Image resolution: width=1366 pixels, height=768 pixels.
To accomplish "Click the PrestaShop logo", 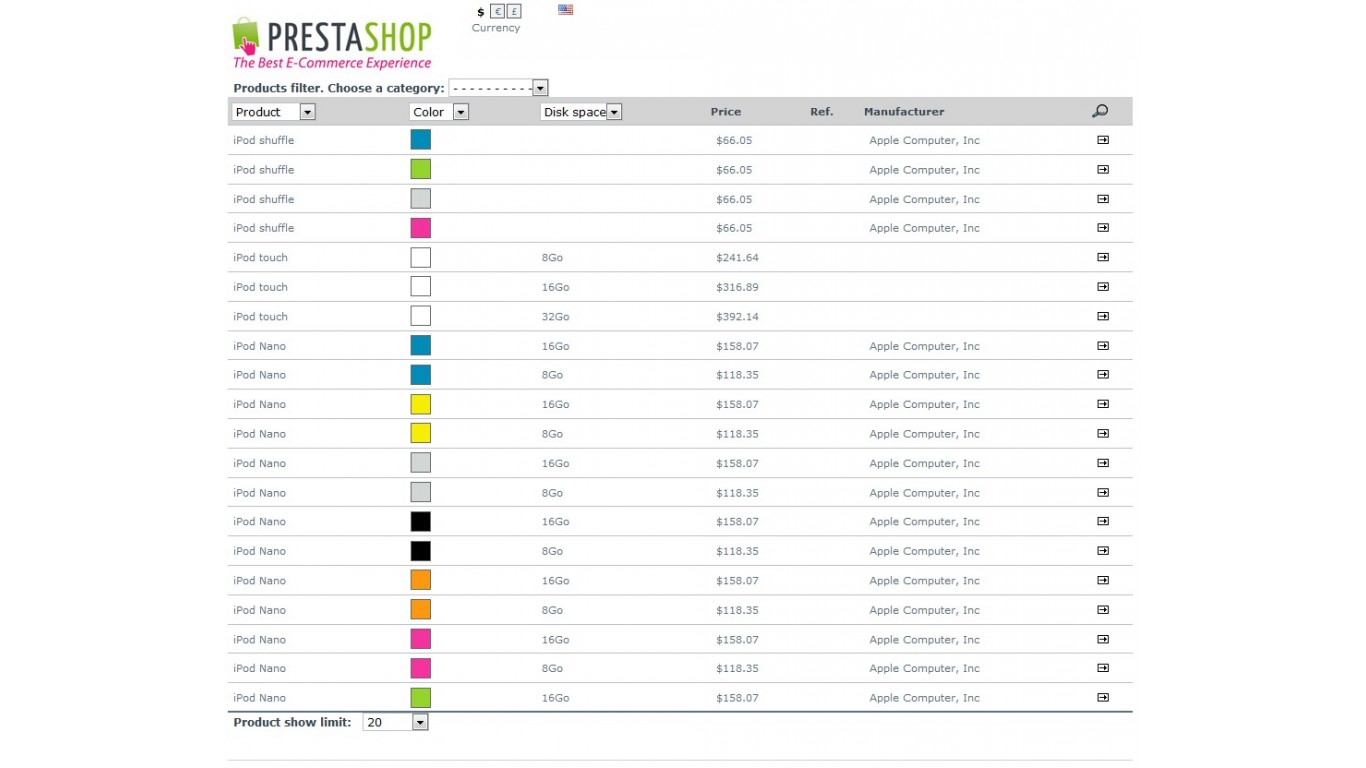I will tap(331, 43).
